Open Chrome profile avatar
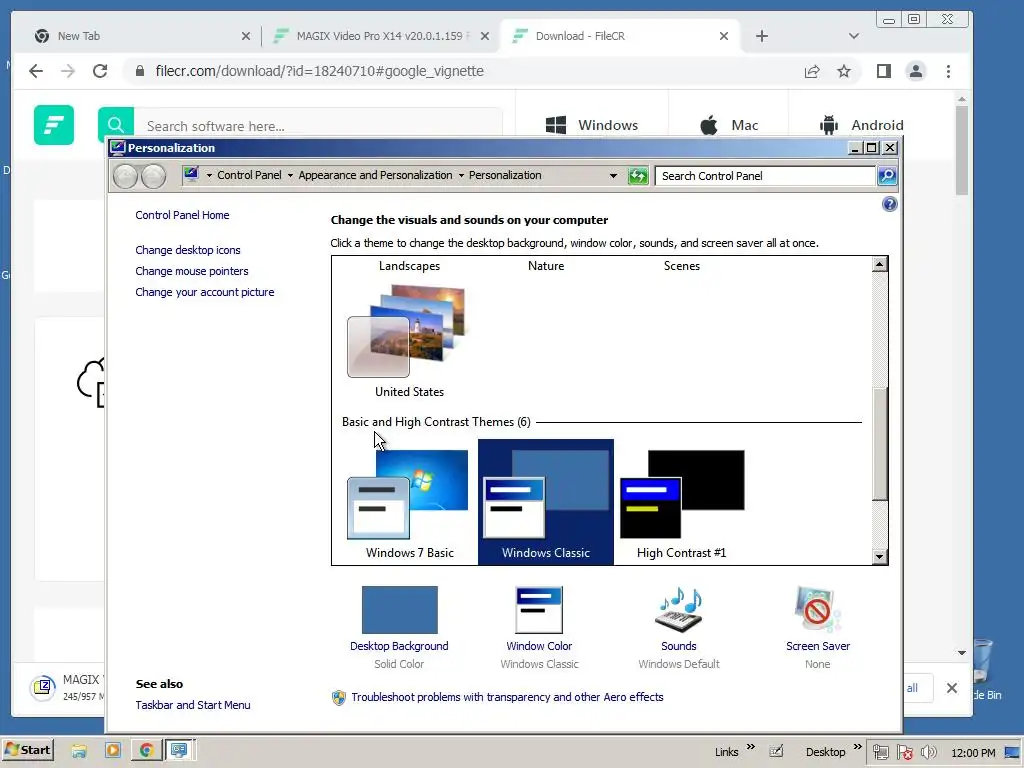 [x=916, y=71]
